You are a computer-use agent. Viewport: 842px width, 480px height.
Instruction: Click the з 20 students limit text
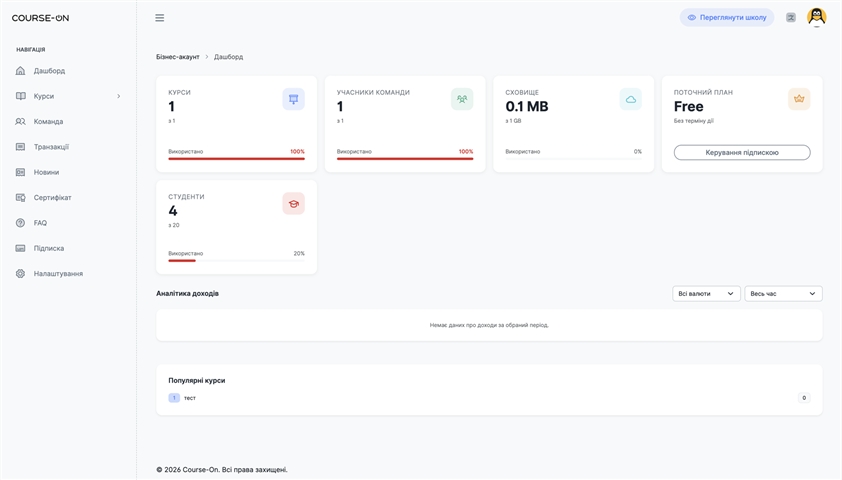[x=174, y=225]
